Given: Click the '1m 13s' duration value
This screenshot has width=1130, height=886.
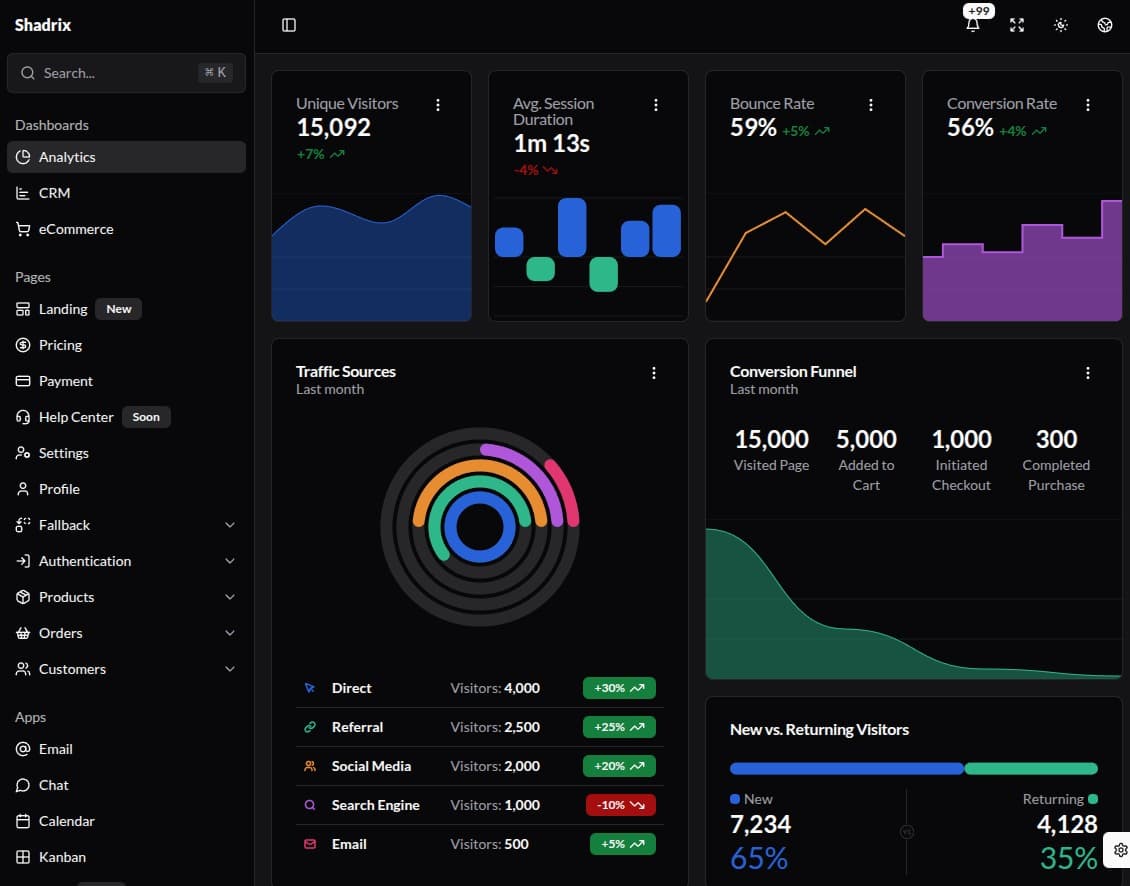Looking at the screenshot, I should (551, 144).
